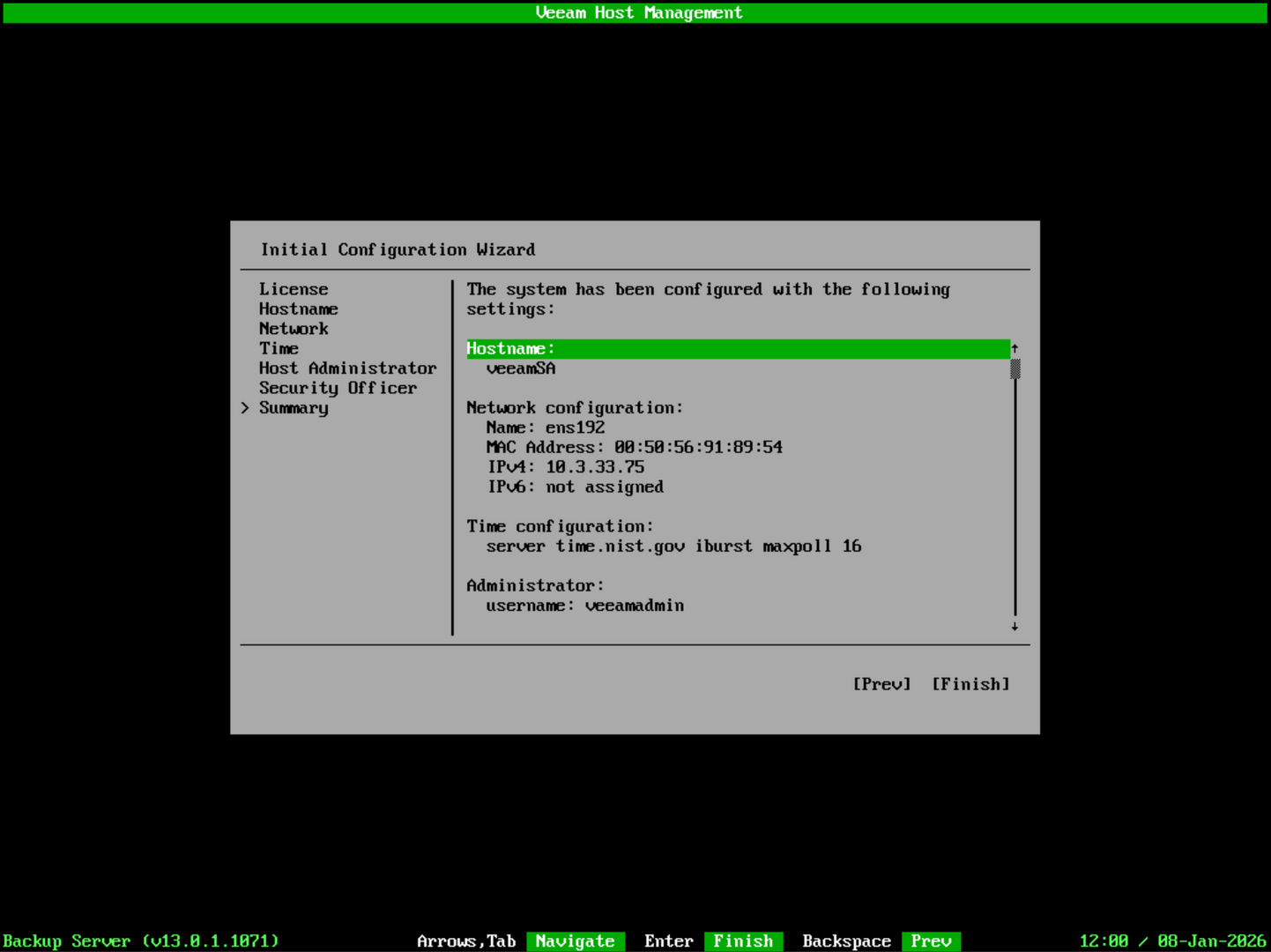The height and width of the screenshot is (952, 1271).
Task: Click the Administrator: heading
Action: 536,585
